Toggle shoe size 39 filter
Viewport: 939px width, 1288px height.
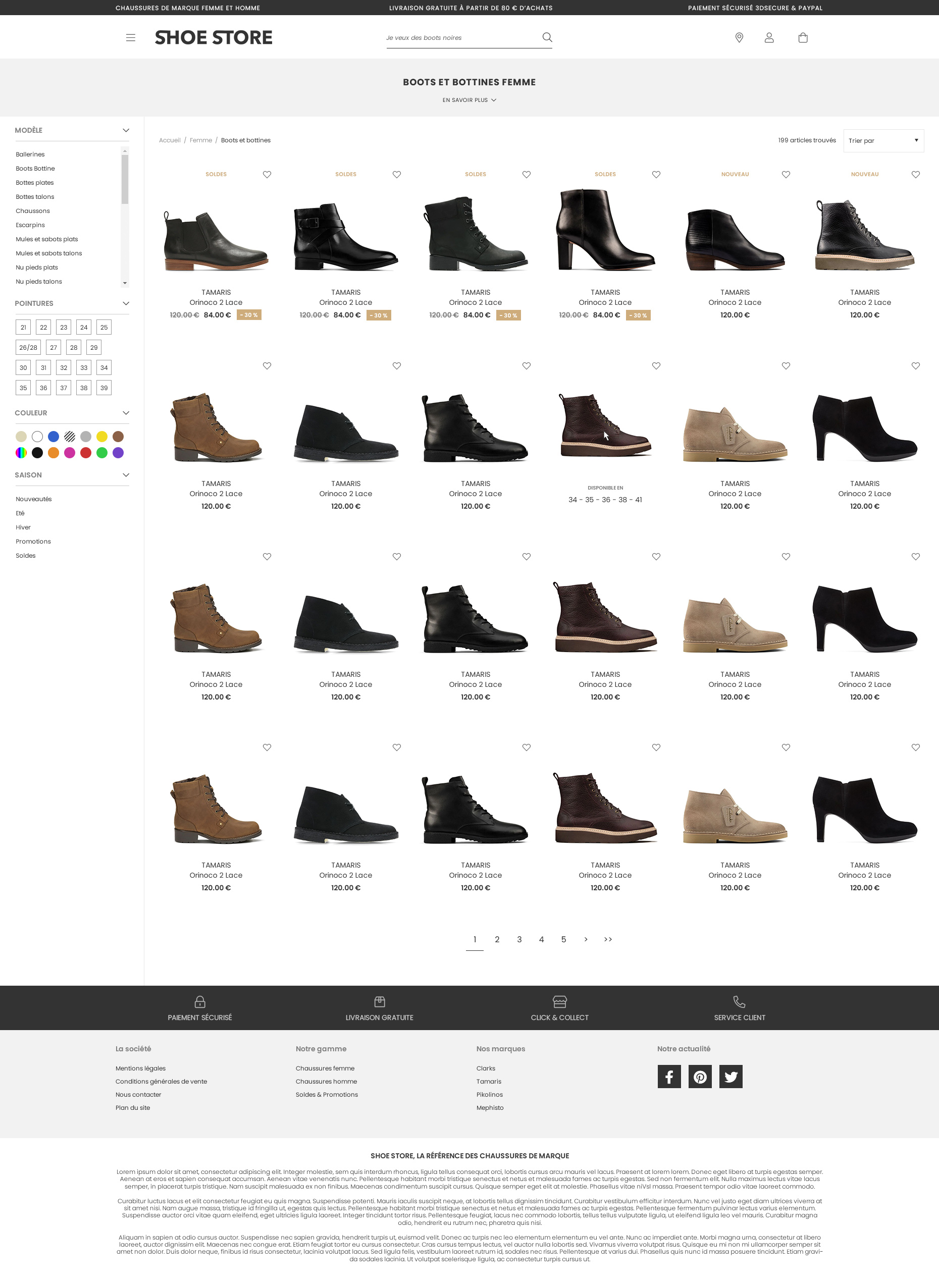[104, 388]
